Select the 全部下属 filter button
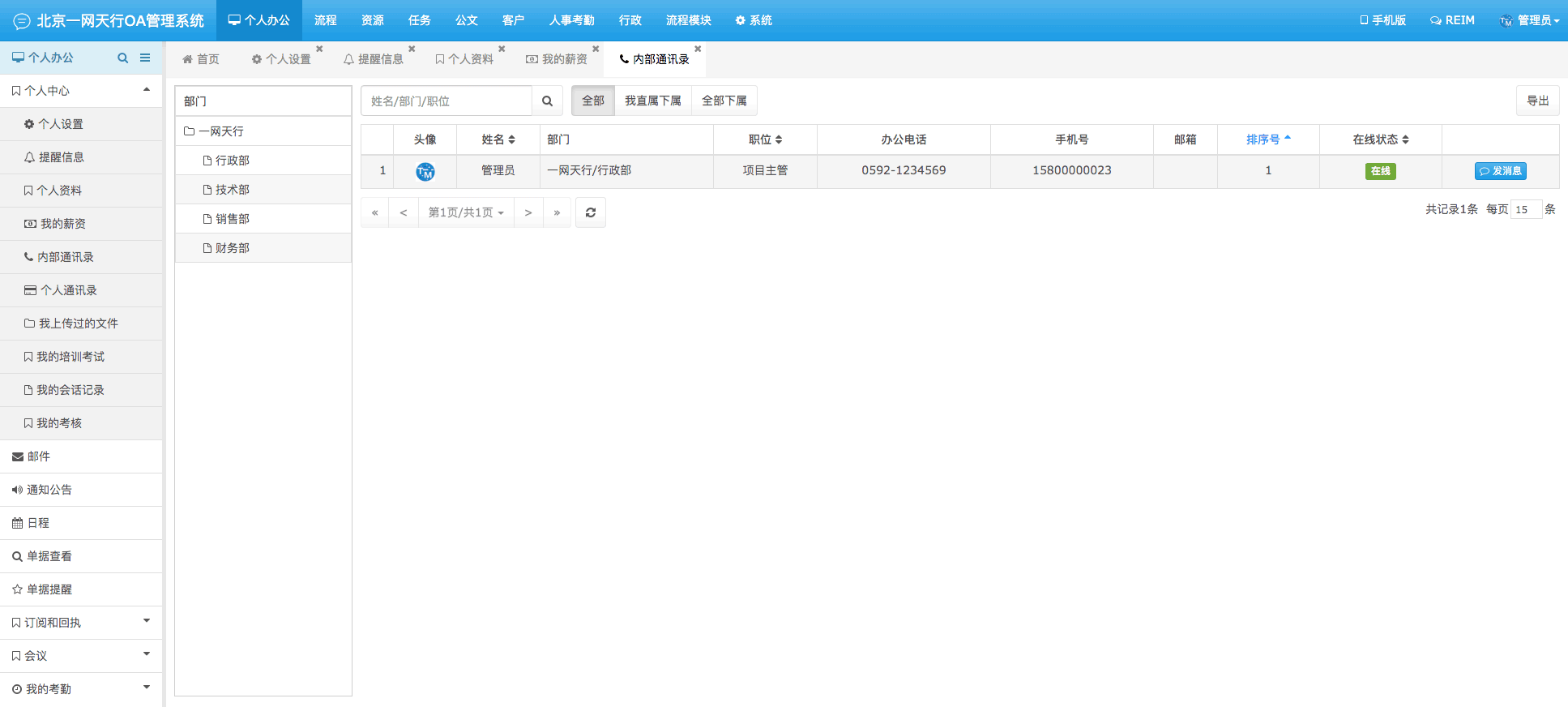The width and height of the screenshot is (1568, 707). [724, 101]
